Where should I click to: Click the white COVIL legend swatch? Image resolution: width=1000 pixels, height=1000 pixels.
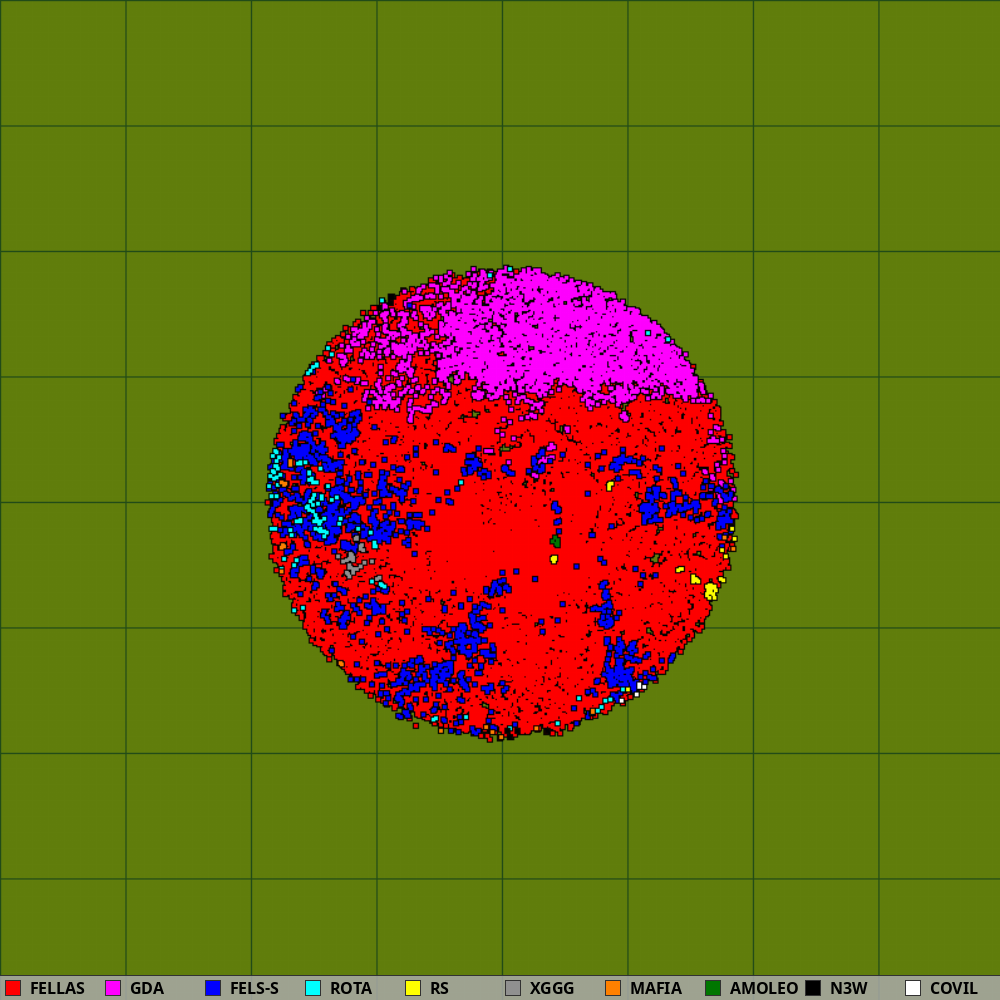(x=913, y=988)
